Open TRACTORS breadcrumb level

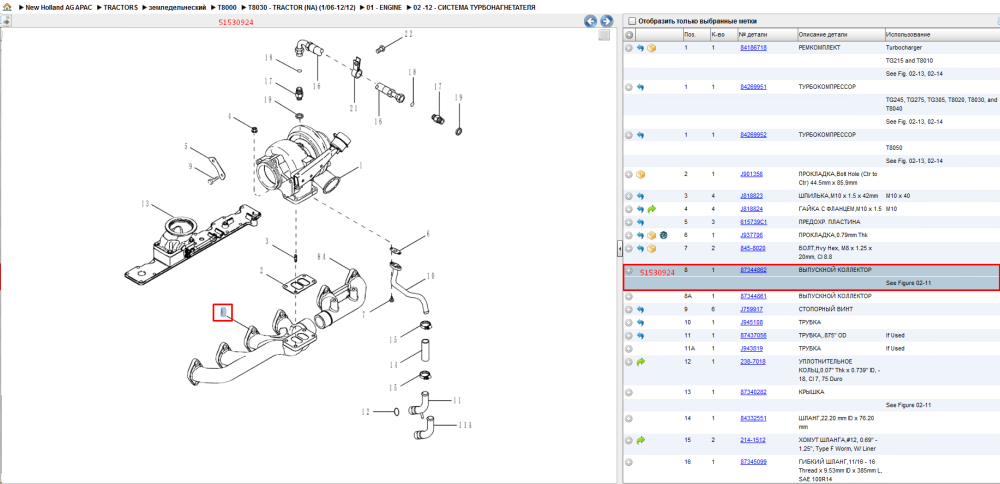tap(121, 7)
